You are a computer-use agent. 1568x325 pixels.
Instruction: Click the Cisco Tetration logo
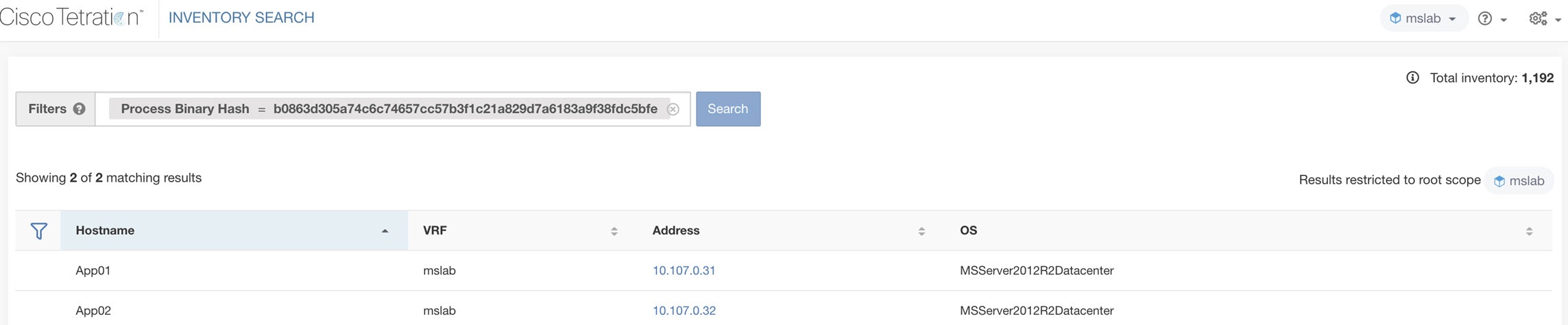pyautogui.click(x=71, y=17)
